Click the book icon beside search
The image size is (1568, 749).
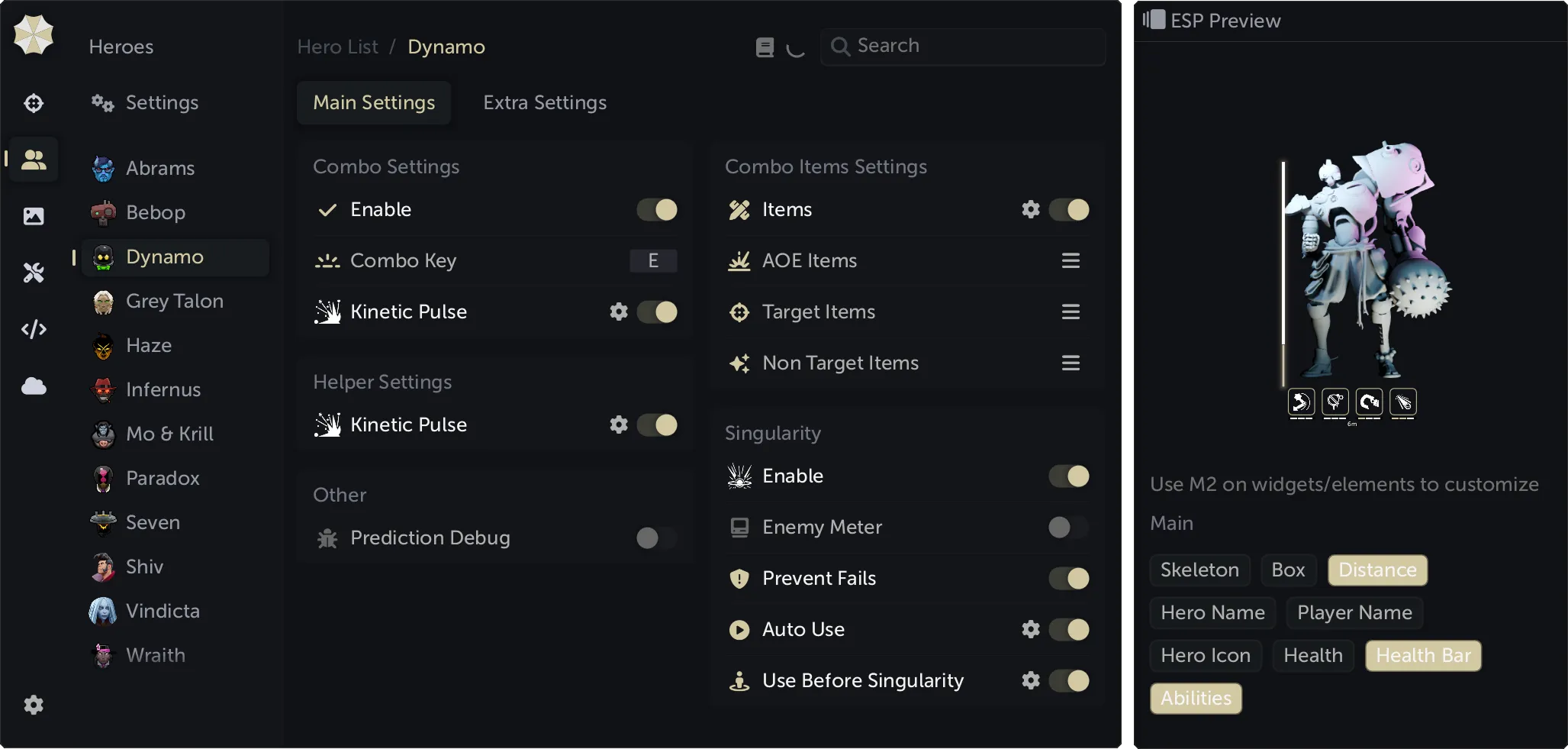765,47
